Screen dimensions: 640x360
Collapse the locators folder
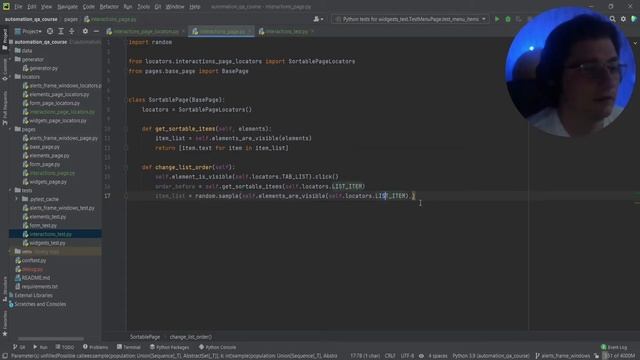click(11, 77)
